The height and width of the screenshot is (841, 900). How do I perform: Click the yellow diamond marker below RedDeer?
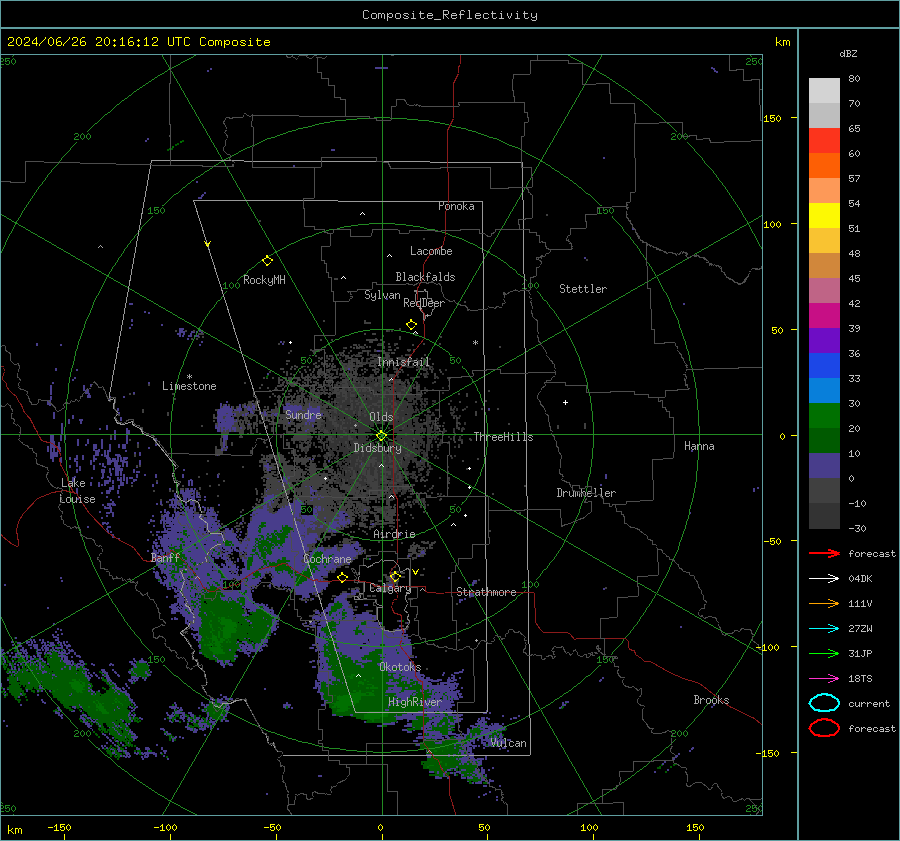[x=411, y=325]
